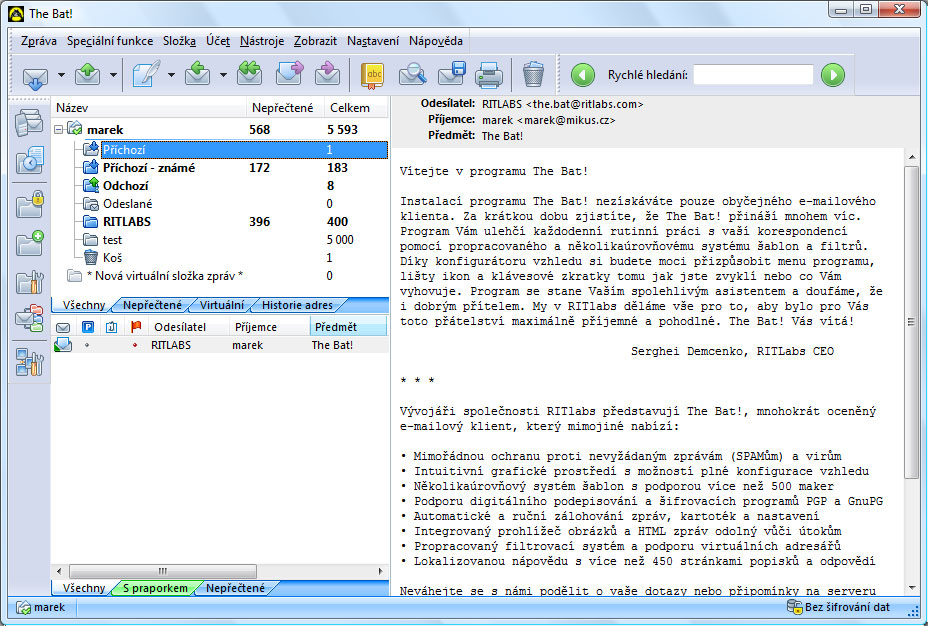Click the sidebar folder with padlock icon

coord(30,205)
